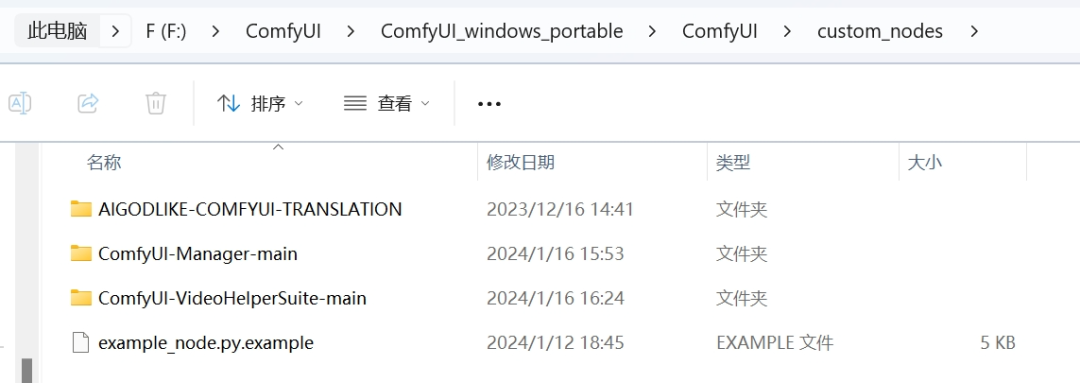Screen dimensions: 1080x383
Task: Navigate to F (F:) in the breadcrumb
Action: coord(166,31)
